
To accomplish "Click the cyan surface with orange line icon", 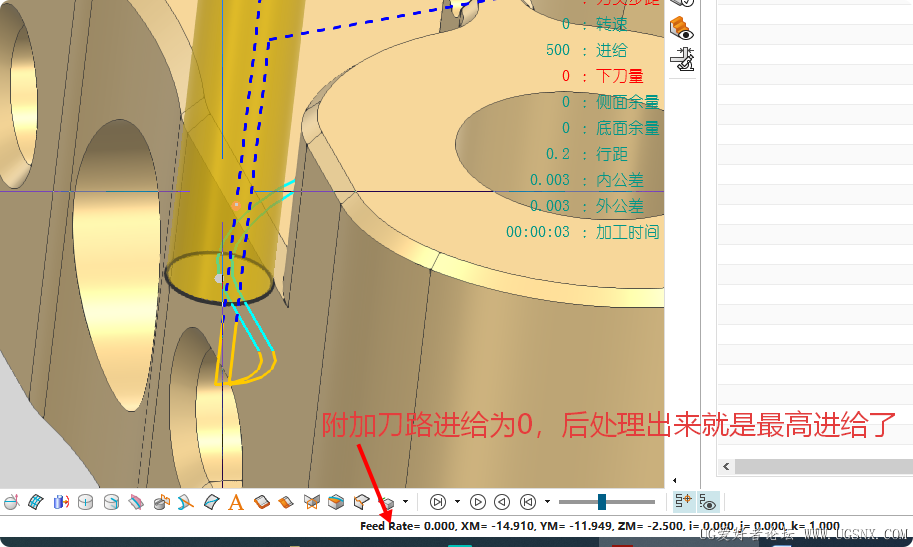I will (x=186, y=502).
